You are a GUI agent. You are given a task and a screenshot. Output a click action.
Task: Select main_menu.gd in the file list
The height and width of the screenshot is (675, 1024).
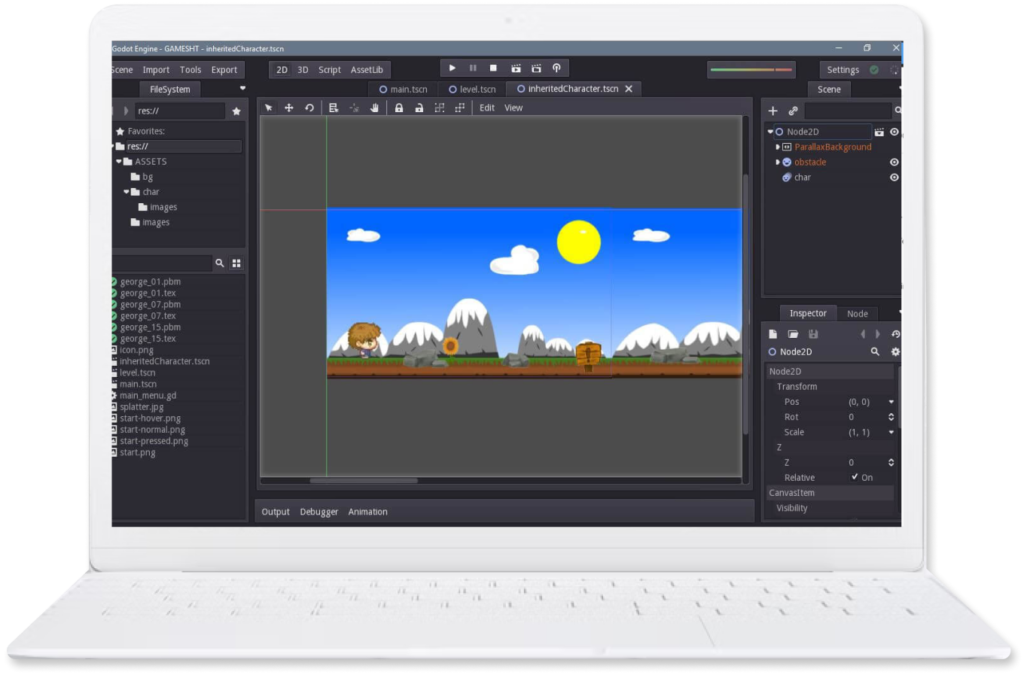pyautogui.click(x=146, y=395)
